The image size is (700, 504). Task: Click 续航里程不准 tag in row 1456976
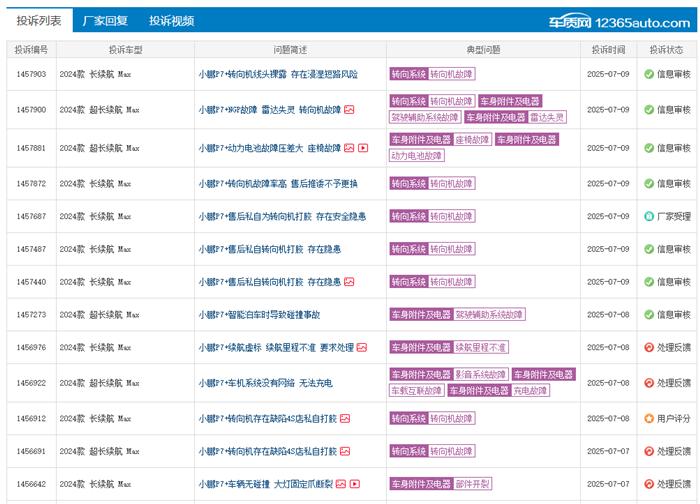coord(481,347)
